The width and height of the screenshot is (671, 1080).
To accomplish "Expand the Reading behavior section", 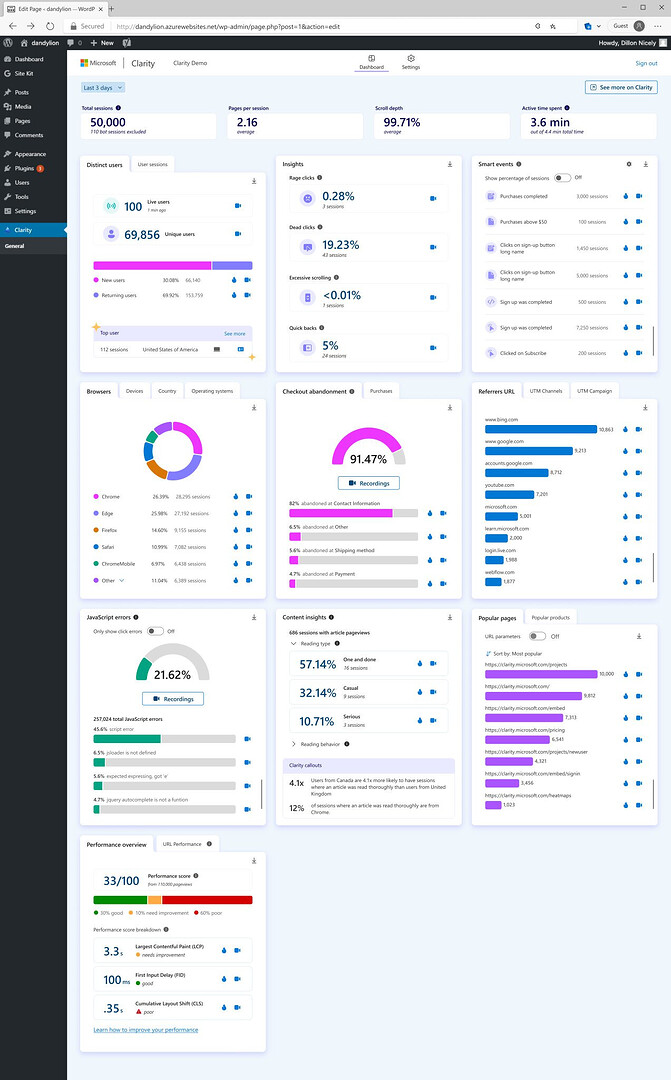I will tap(293, 744).
